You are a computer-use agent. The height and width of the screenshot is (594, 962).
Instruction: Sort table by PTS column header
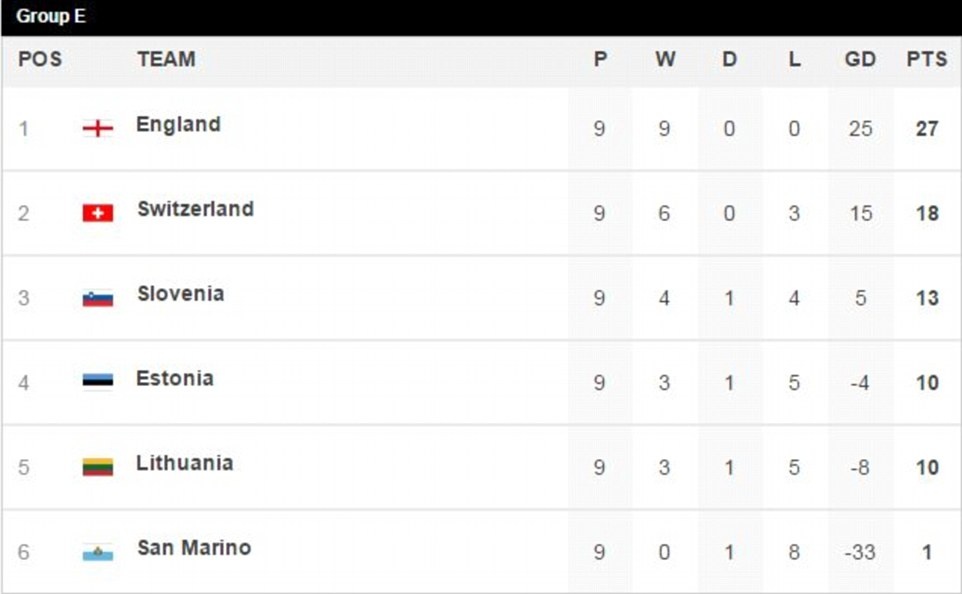pyautogui.click(x=926, y=60)
